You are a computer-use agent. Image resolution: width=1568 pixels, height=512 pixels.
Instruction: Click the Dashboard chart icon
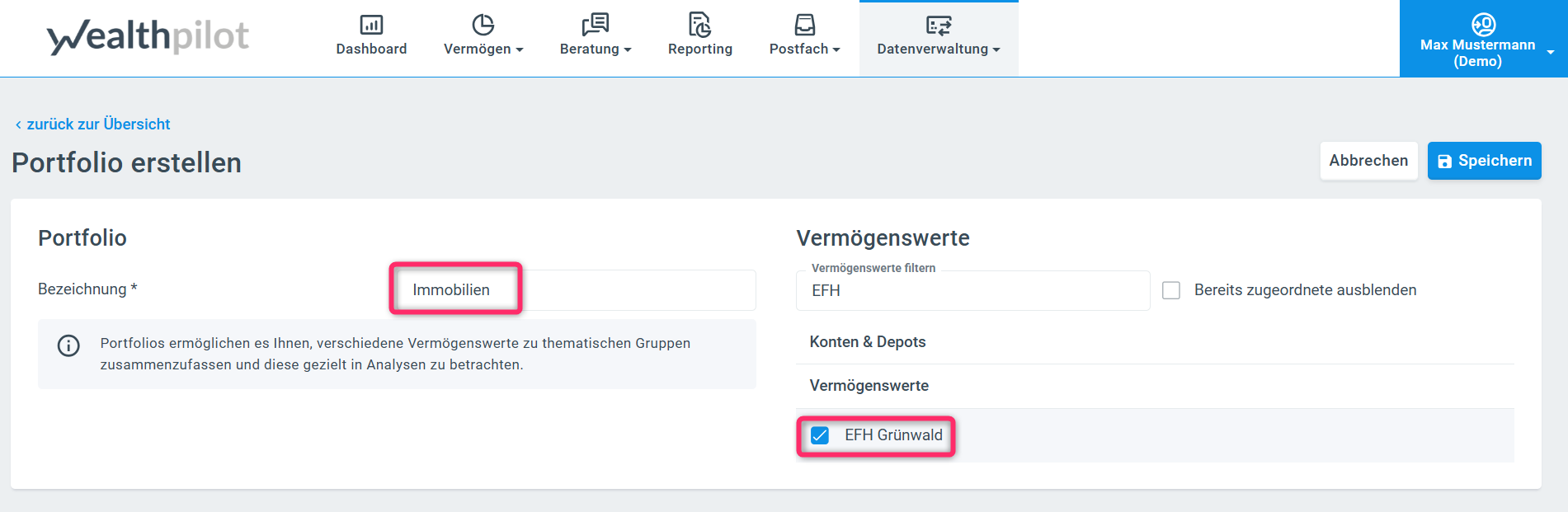[x=371, y=25]
